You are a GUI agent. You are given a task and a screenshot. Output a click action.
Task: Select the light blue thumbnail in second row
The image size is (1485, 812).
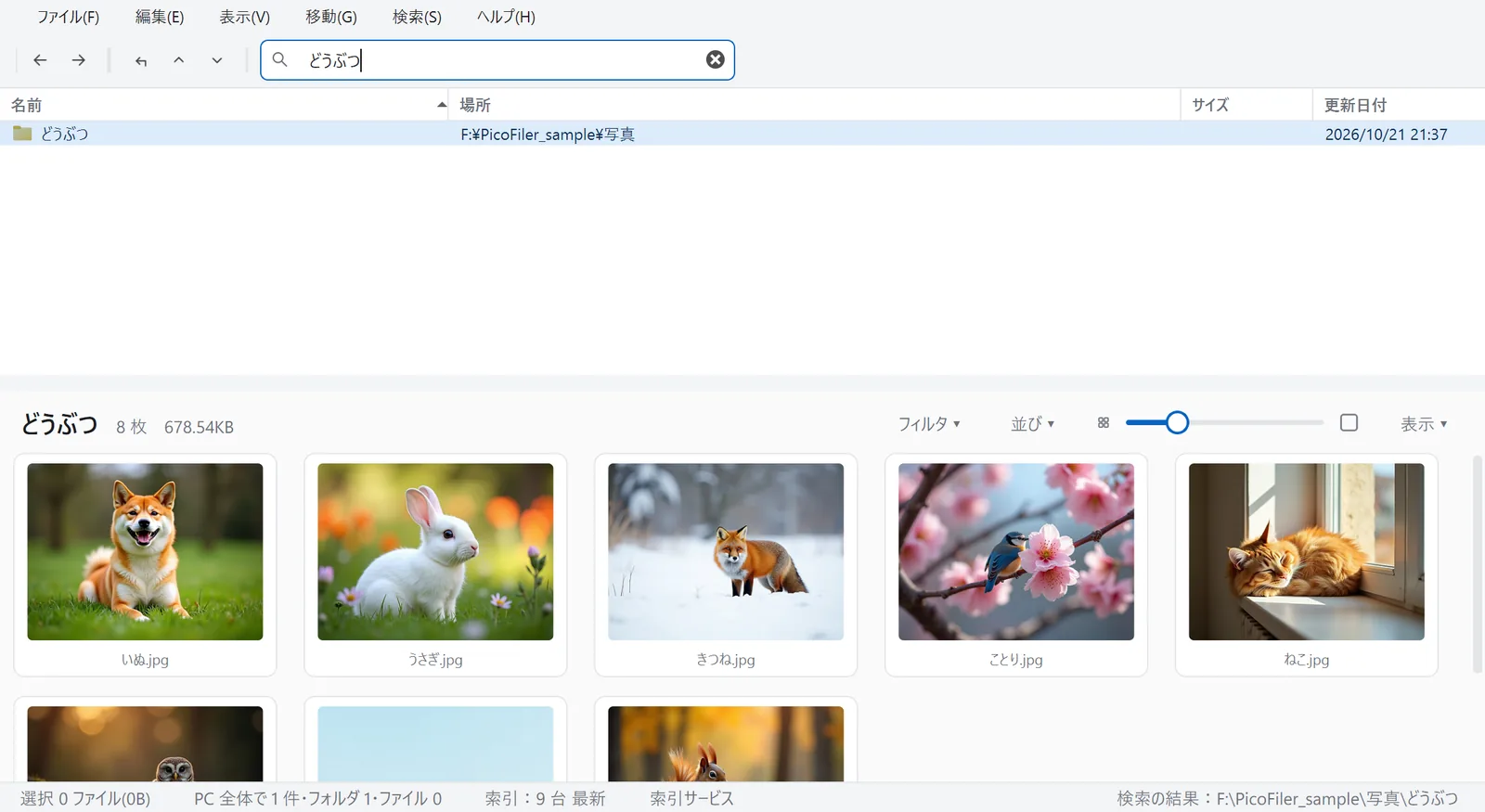435,743
